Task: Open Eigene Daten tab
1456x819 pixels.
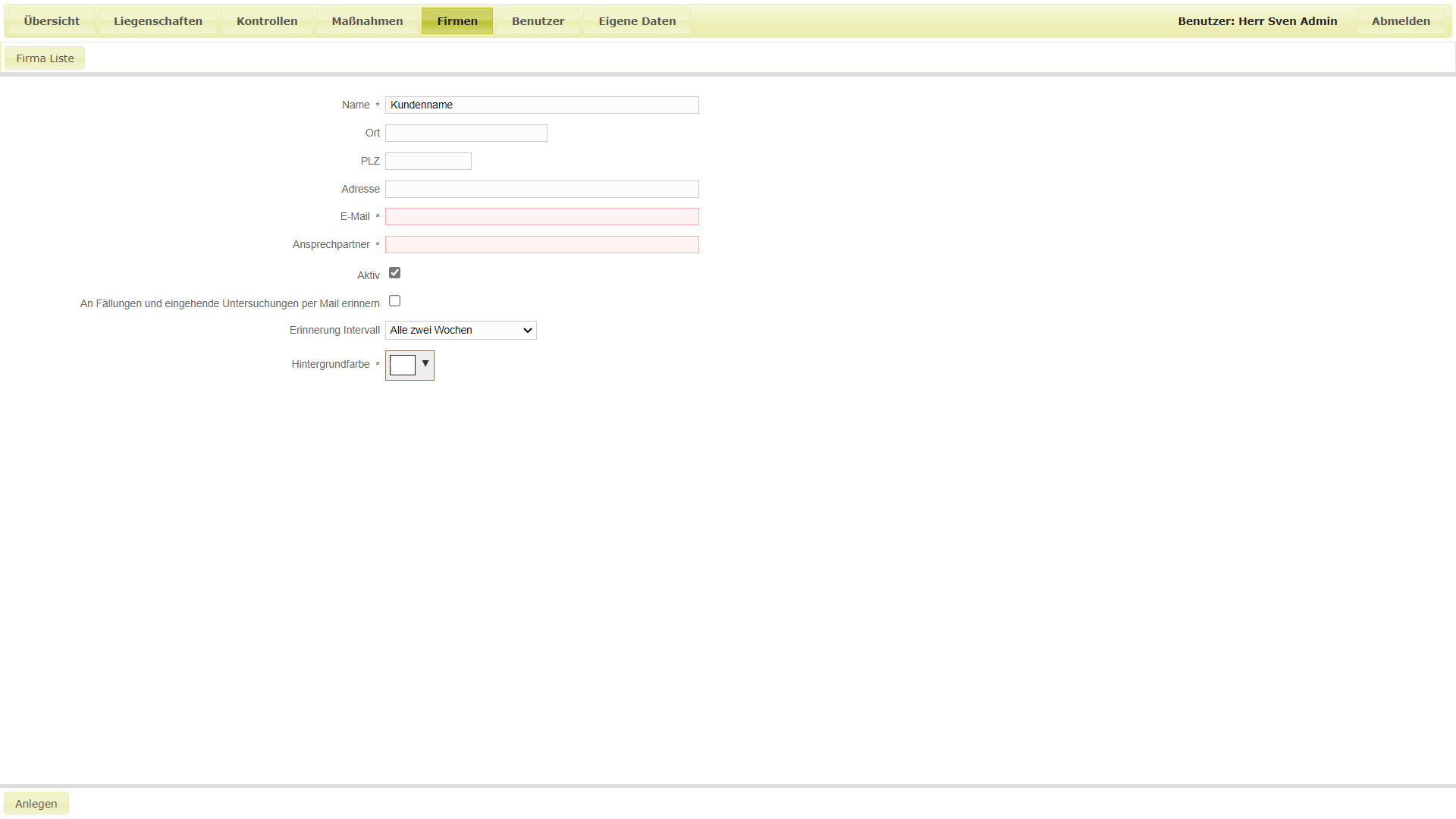Action: [637, 21]
